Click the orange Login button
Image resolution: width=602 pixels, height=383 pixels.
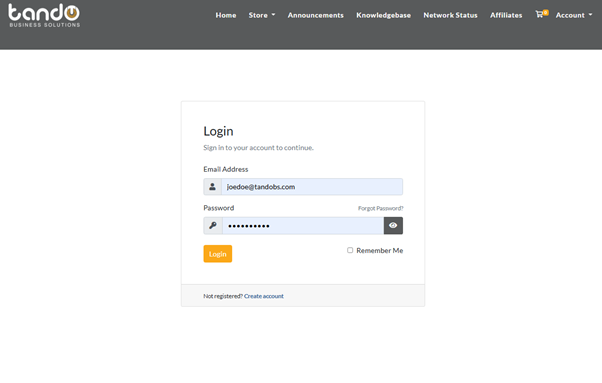pos(218,254)
